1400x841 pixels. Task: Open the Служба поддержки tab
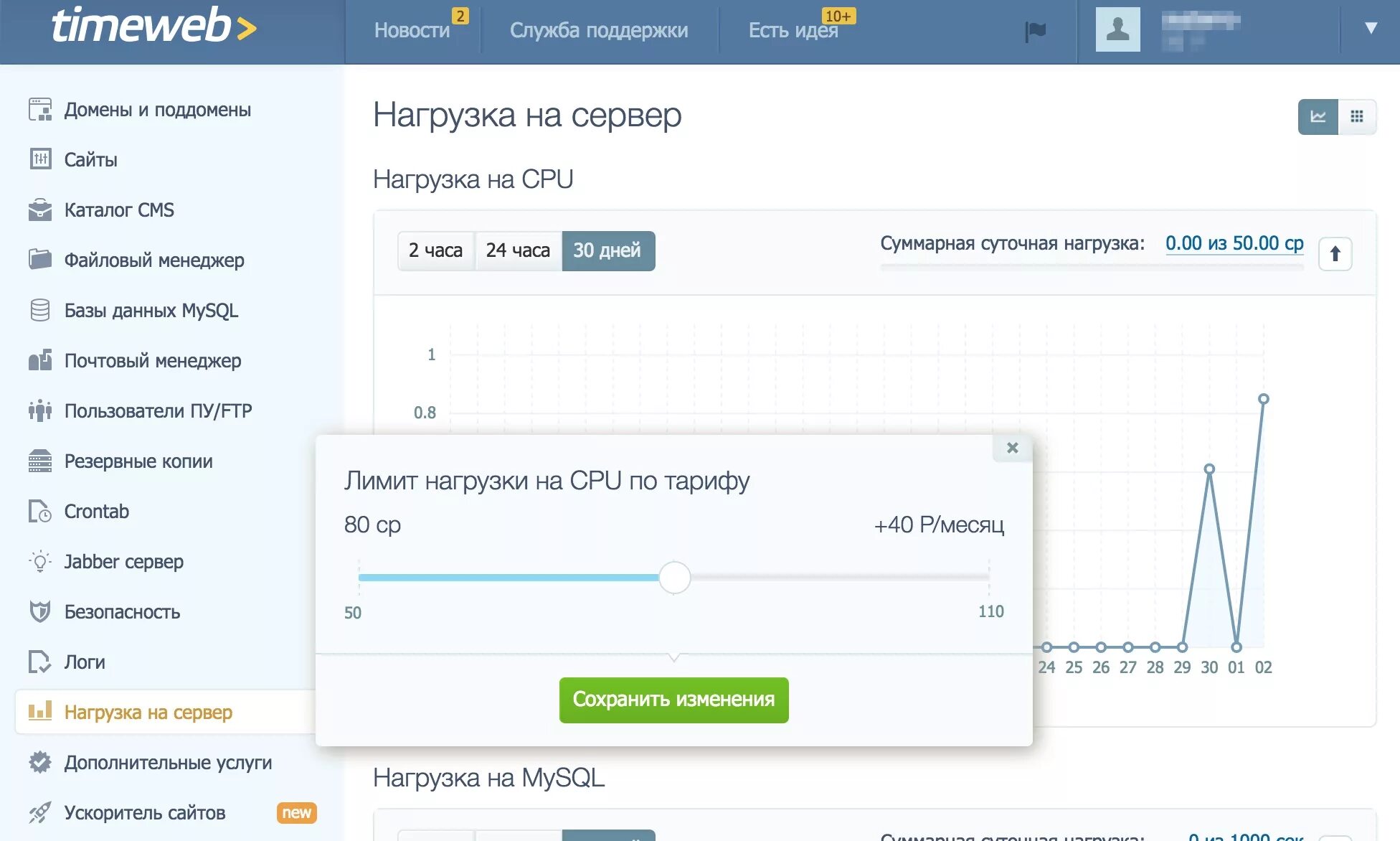[599, 30]
